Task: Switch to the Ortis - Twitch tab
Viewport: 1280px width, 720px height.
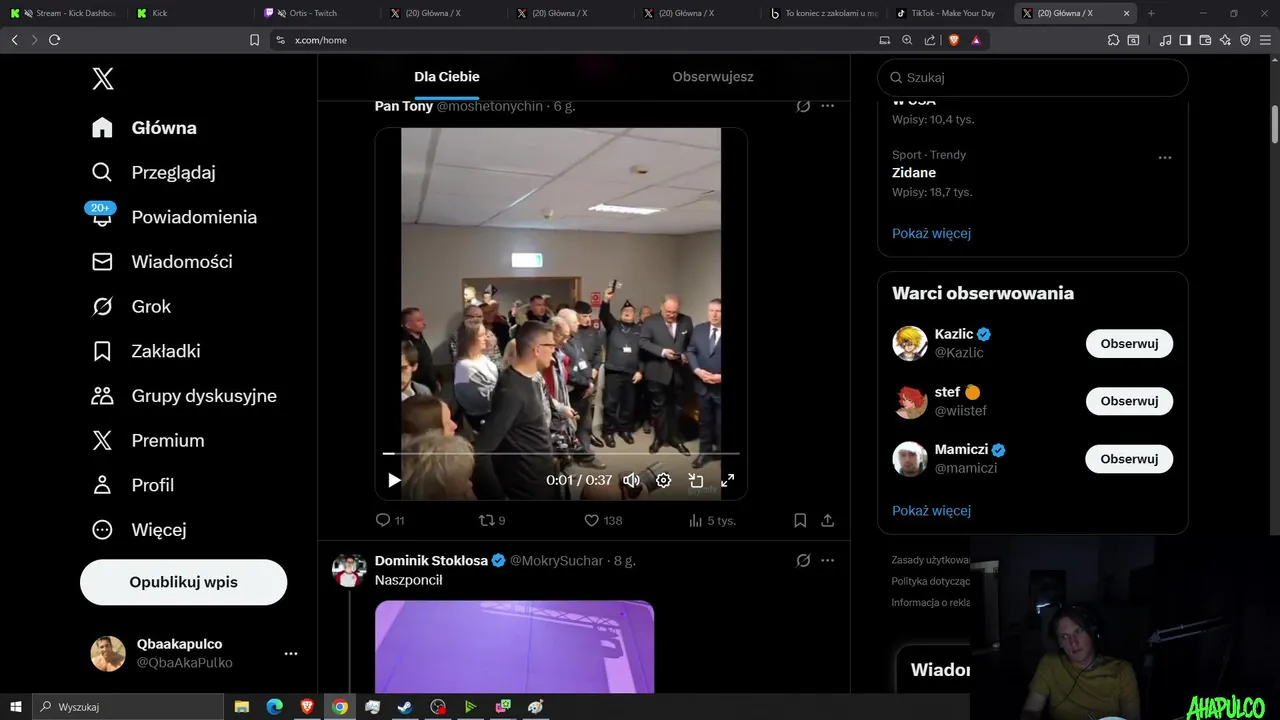Action: click(316, 13)
